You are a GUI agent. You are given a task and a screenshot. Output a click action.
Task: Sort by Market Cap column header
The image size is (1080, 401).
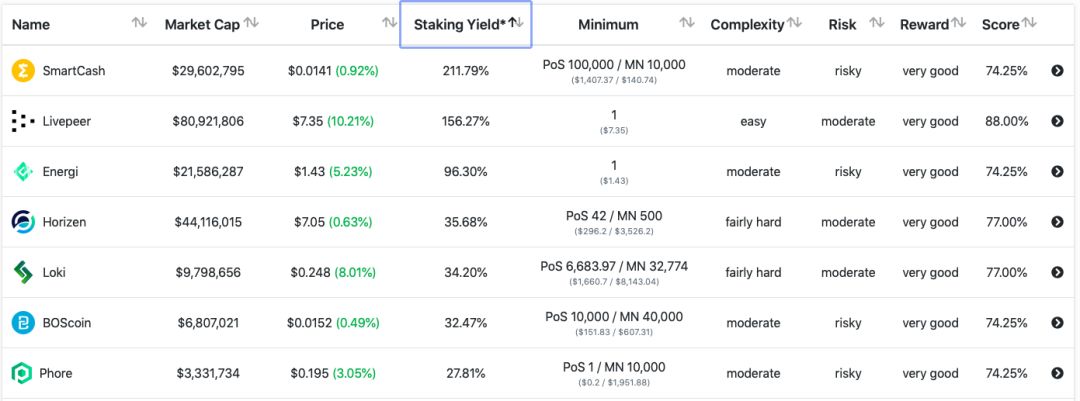pos(202,24)
